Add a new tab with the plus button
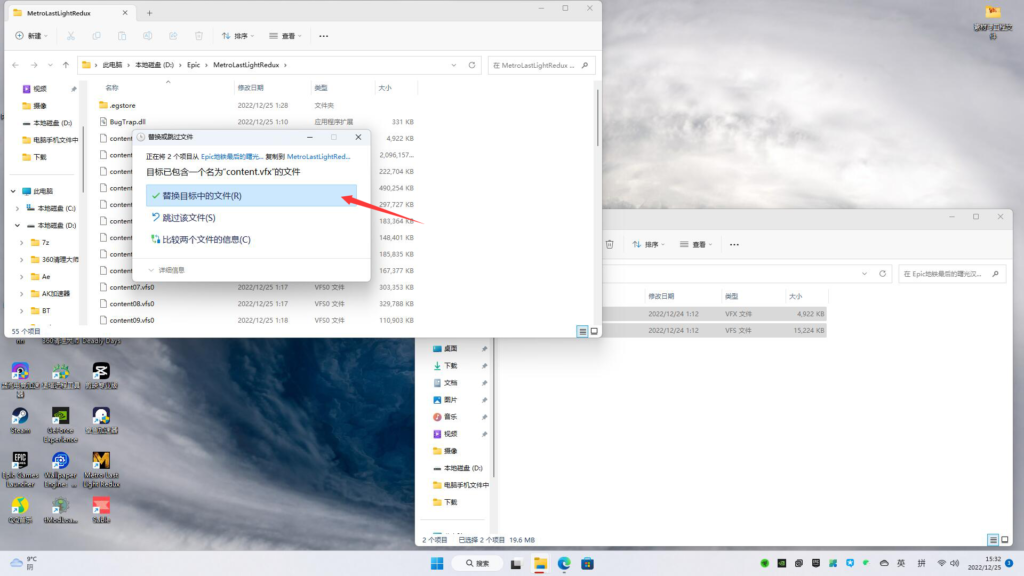This screenshot has width=1024, height=576. click(x=149, y=13)
